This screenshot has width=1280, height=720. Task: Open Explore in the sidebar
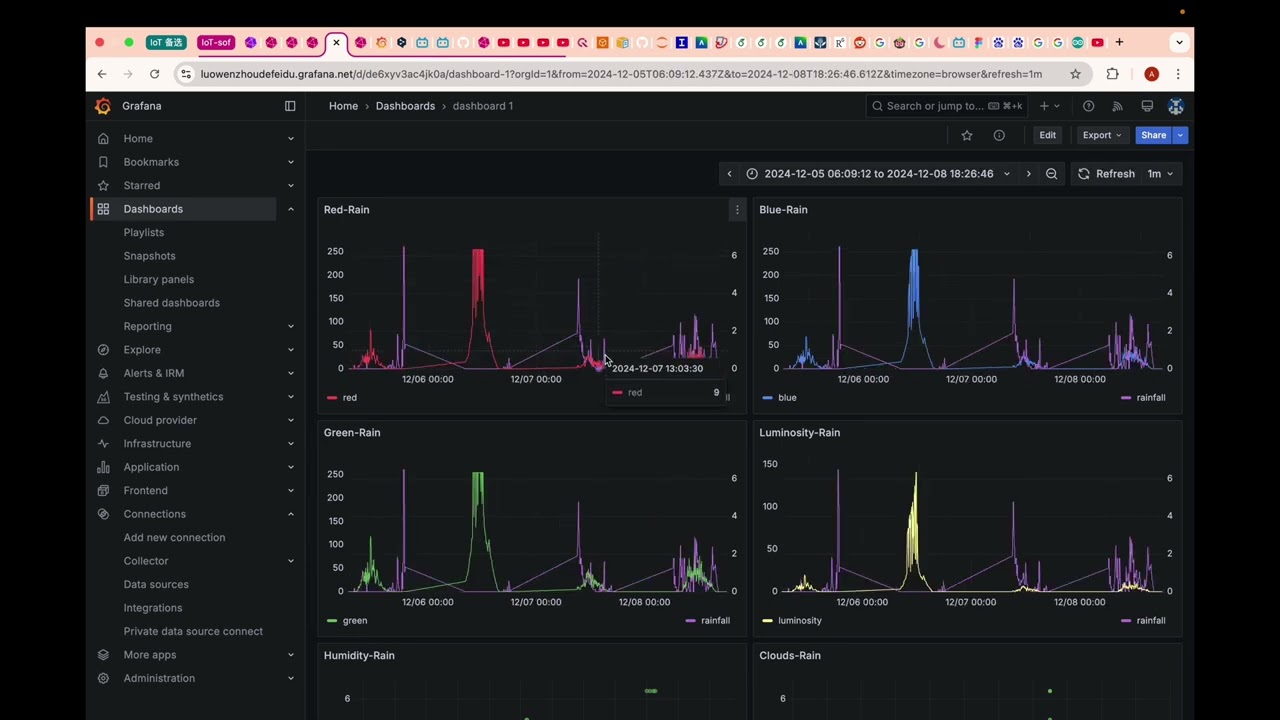142,350
